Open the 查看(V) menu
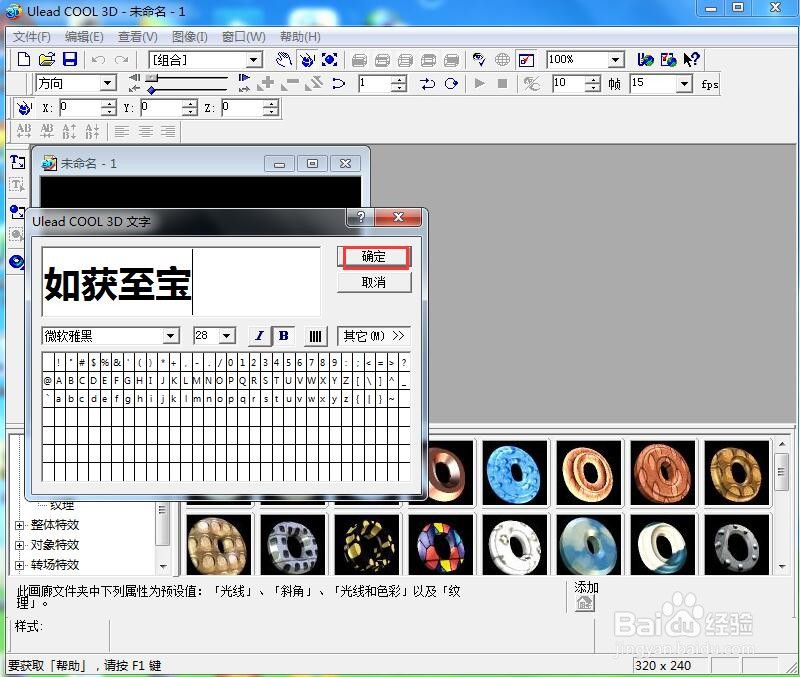Viewport: 800px width, 677px height. point(138,37)
